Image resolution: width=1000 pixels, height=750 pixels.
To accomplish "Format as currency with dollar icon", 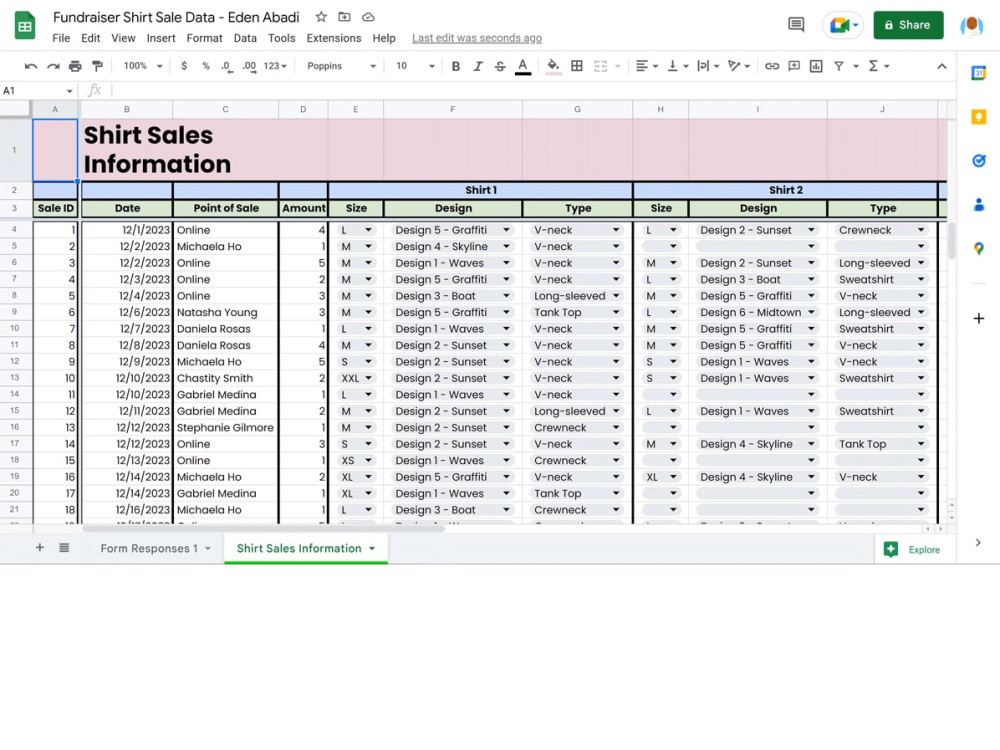I will [x=184, y=66].
